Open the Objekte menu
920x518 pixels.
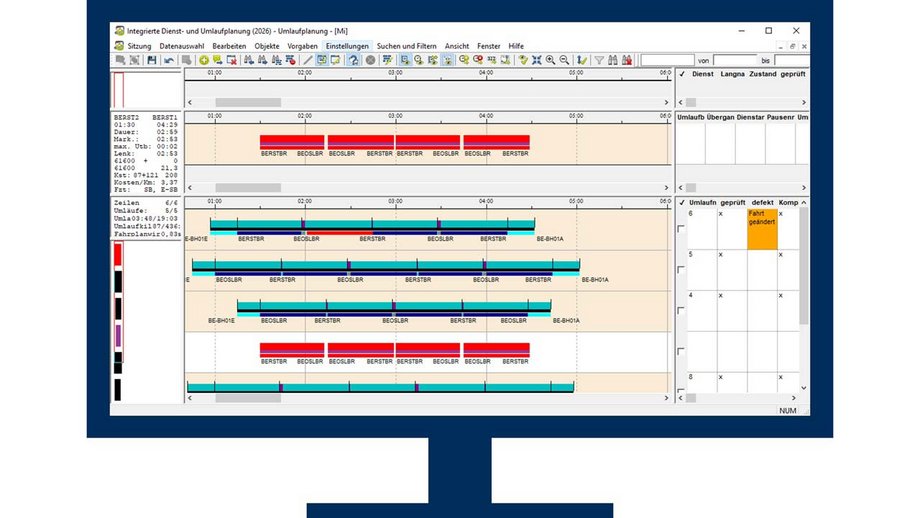point(267,46)
